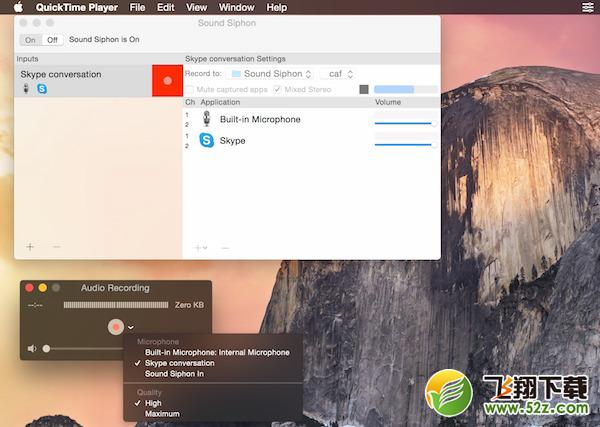The width and height of the screenshot is (600, 427).
Task: Set recording quality to Maximum
Action: [162, 414]
